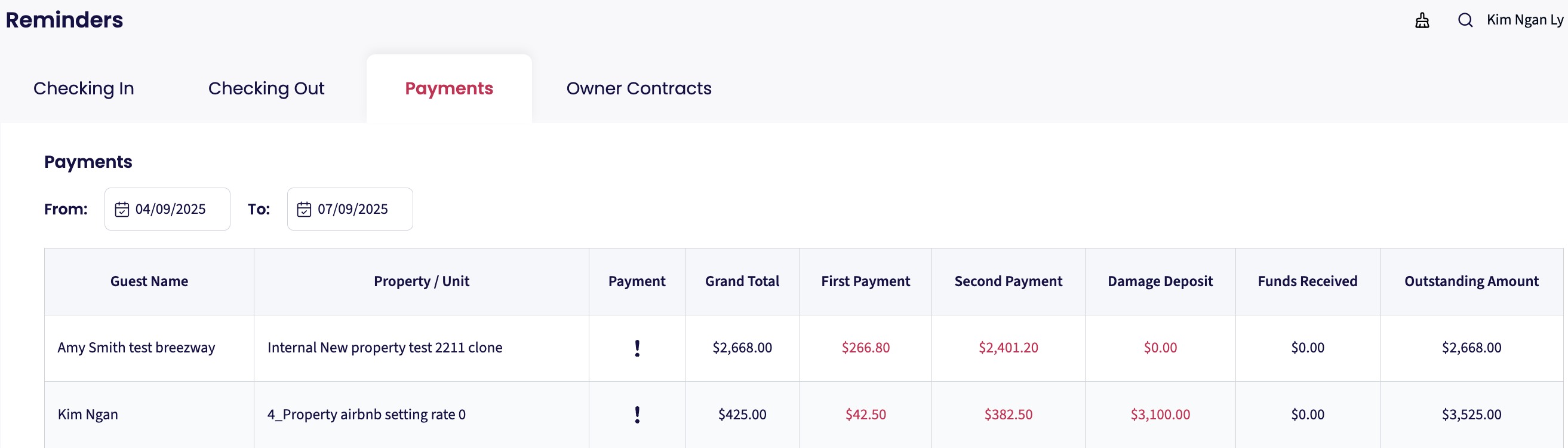Viewport: 1568px width, 448px height.
Task: Click the Kim Ngan guest row name
Action: pyautogui.click(x=88, y=415)
